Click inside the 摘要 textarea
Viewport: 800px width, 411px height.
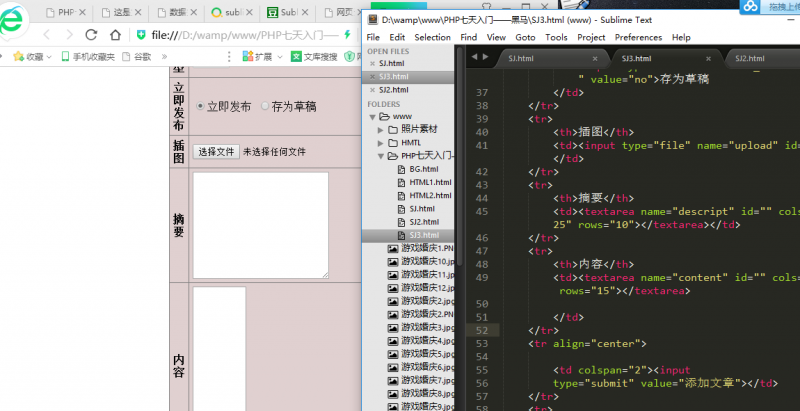point(260,225)
